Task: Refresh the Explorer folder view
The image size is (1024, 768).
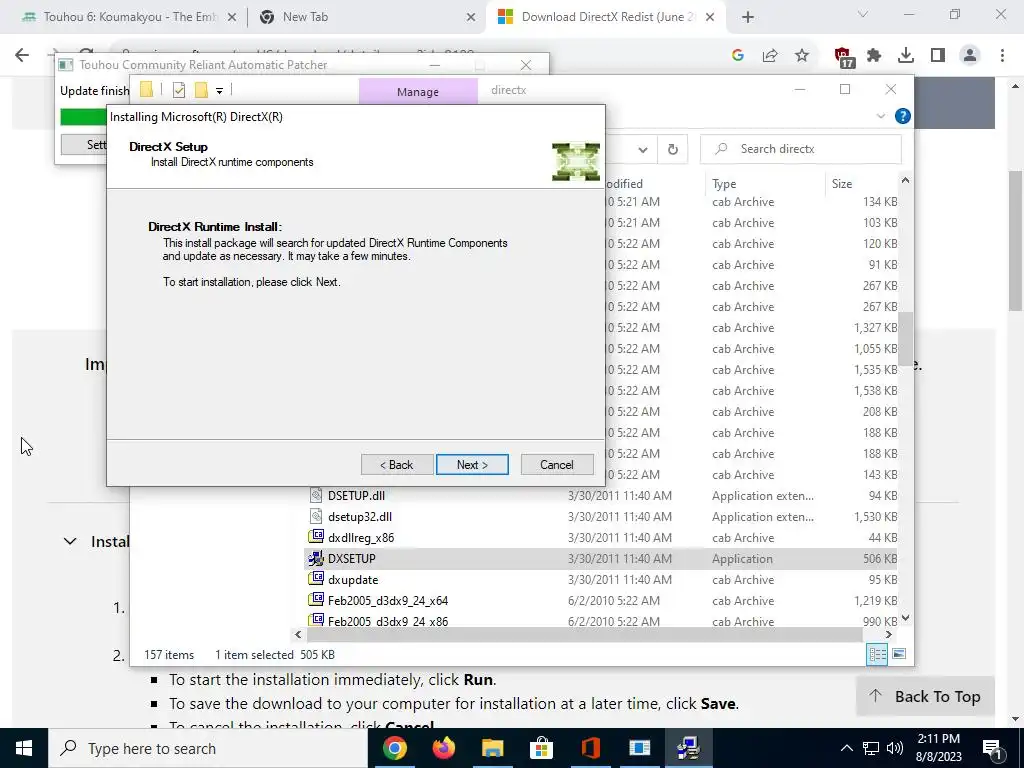Action: 673,150
